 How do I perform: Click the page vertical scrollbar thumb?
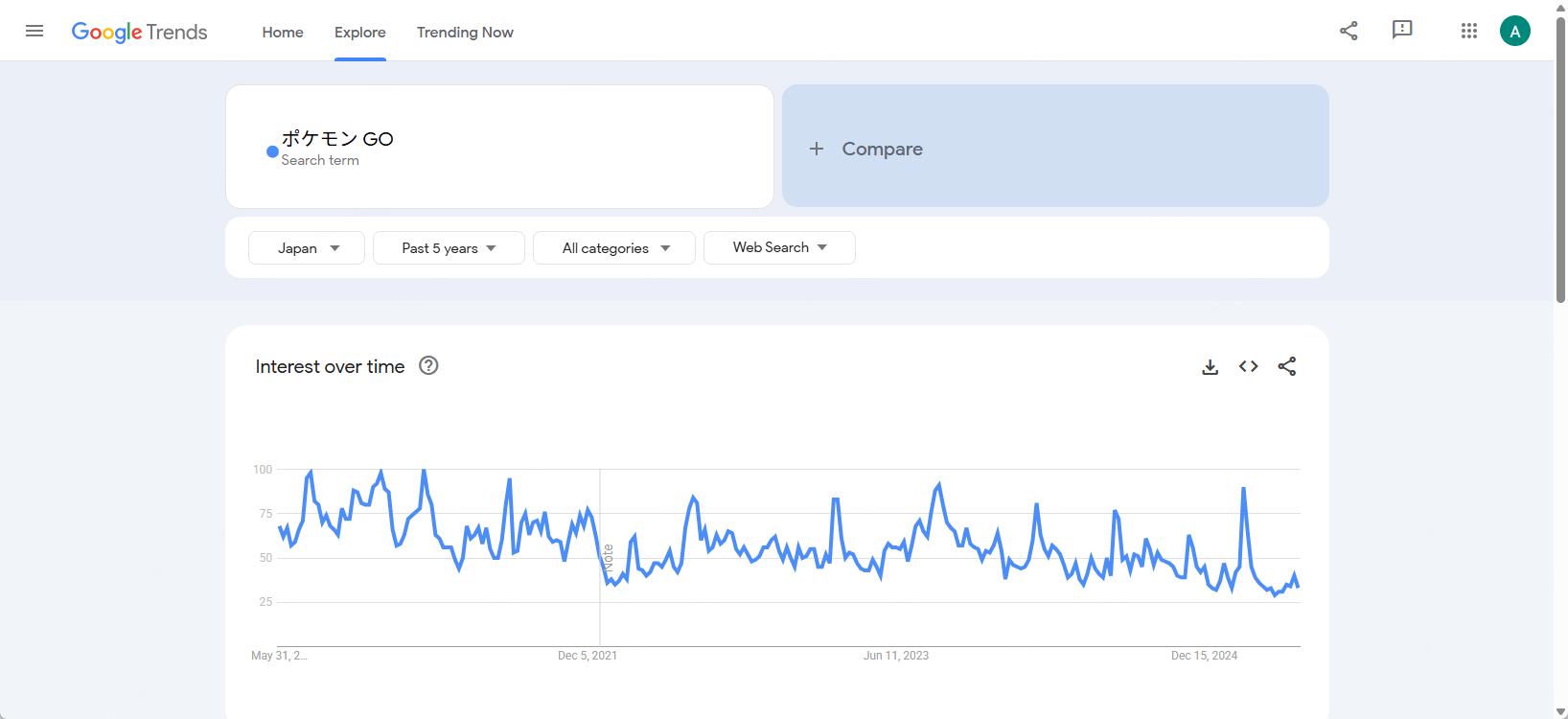1560,159
